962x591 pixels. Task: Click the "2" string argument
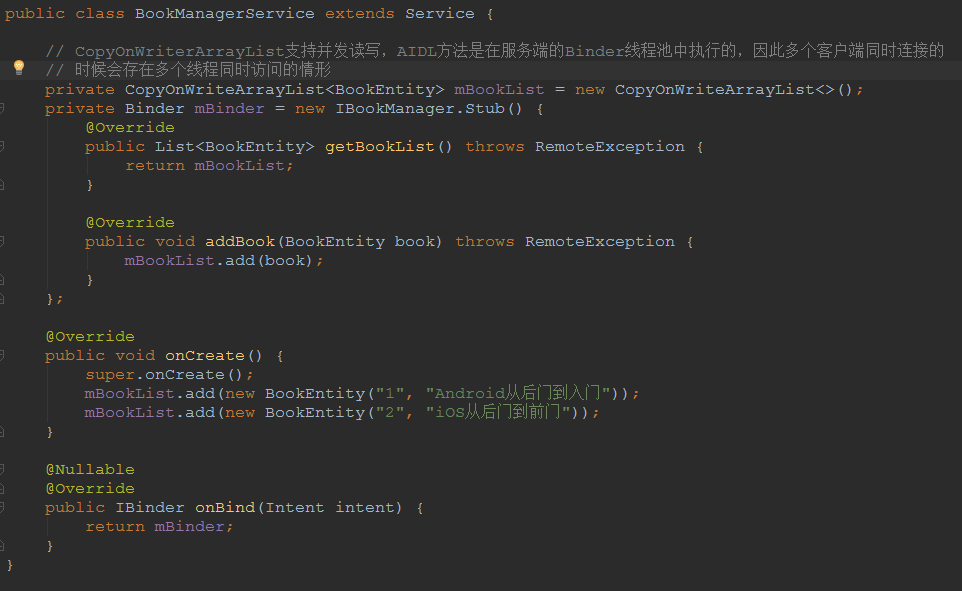tap(390, 413)
